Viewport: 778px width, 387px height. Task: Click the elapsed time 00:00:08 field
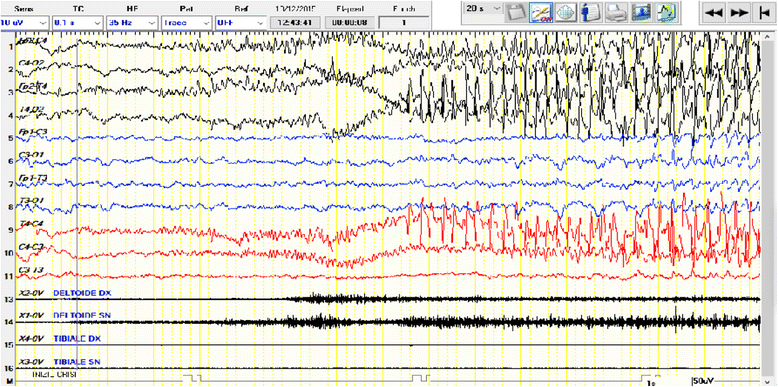coord(349,23)
